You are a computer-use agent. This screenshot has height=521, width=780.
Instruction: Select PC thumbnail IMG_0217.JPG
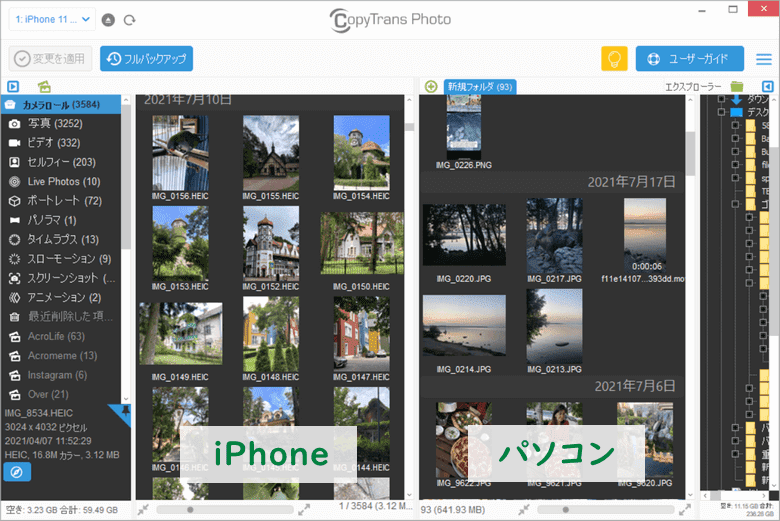point(554,236)
